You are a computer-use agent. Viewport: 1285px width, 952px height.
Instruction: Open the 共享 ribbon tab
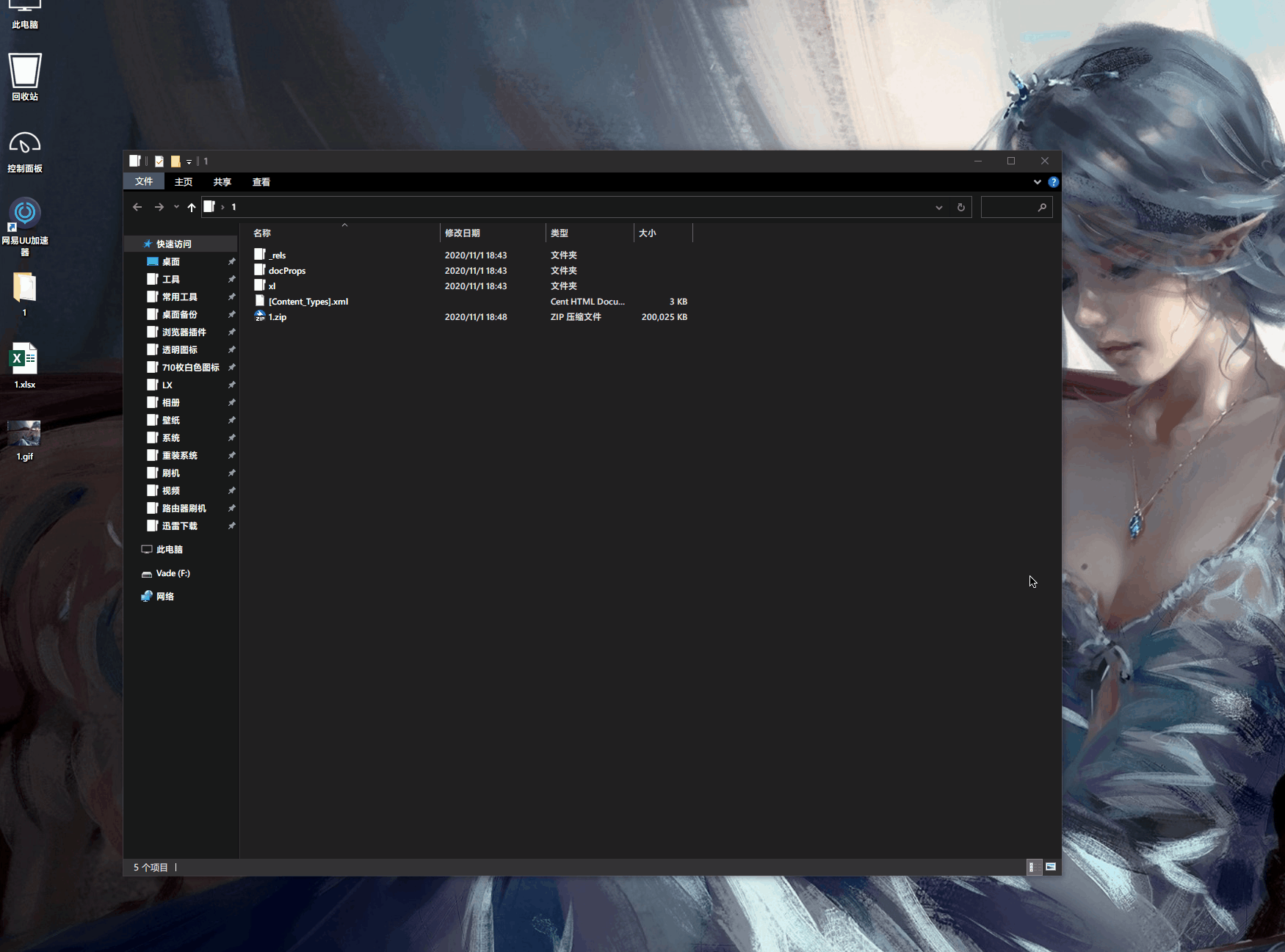click(x=222, y=182)
